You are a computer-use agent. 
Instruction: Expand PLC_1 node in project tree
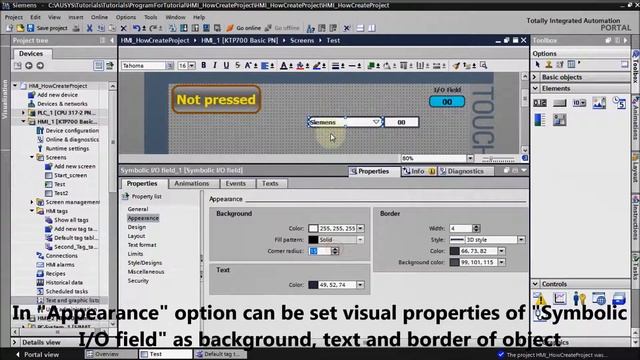23,113
